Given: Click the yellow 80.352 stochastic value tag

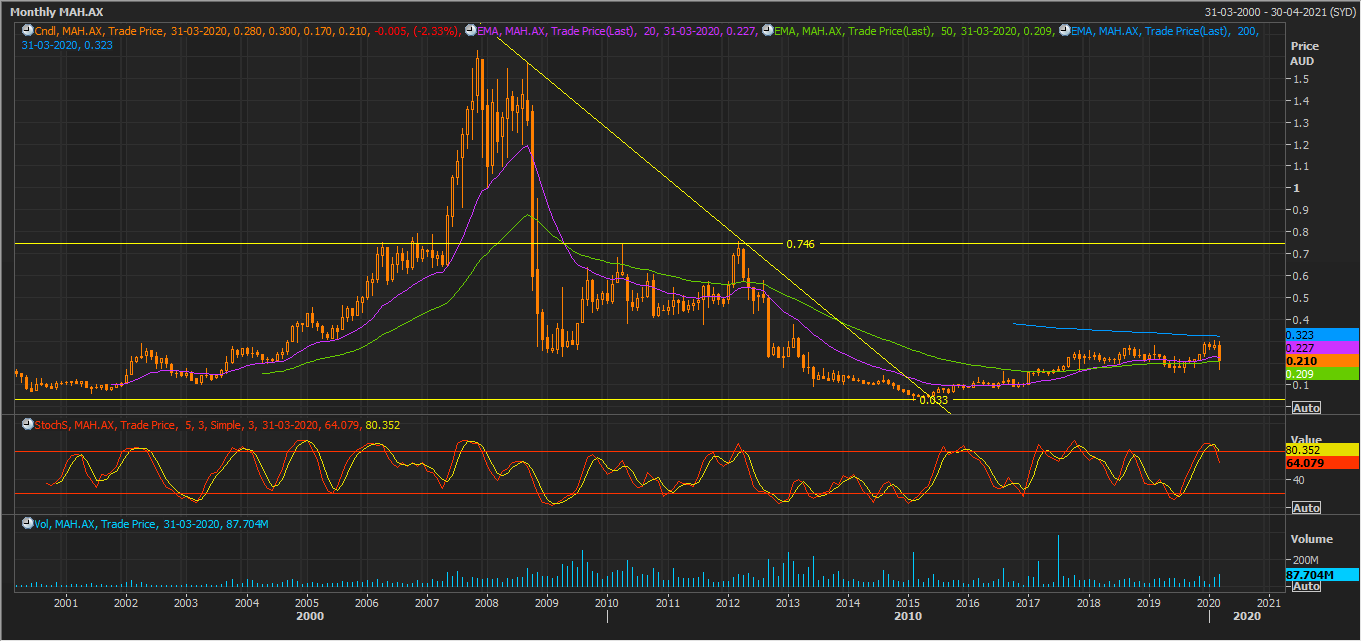Looking at the screenshot, I should [x=1322, y=450].
